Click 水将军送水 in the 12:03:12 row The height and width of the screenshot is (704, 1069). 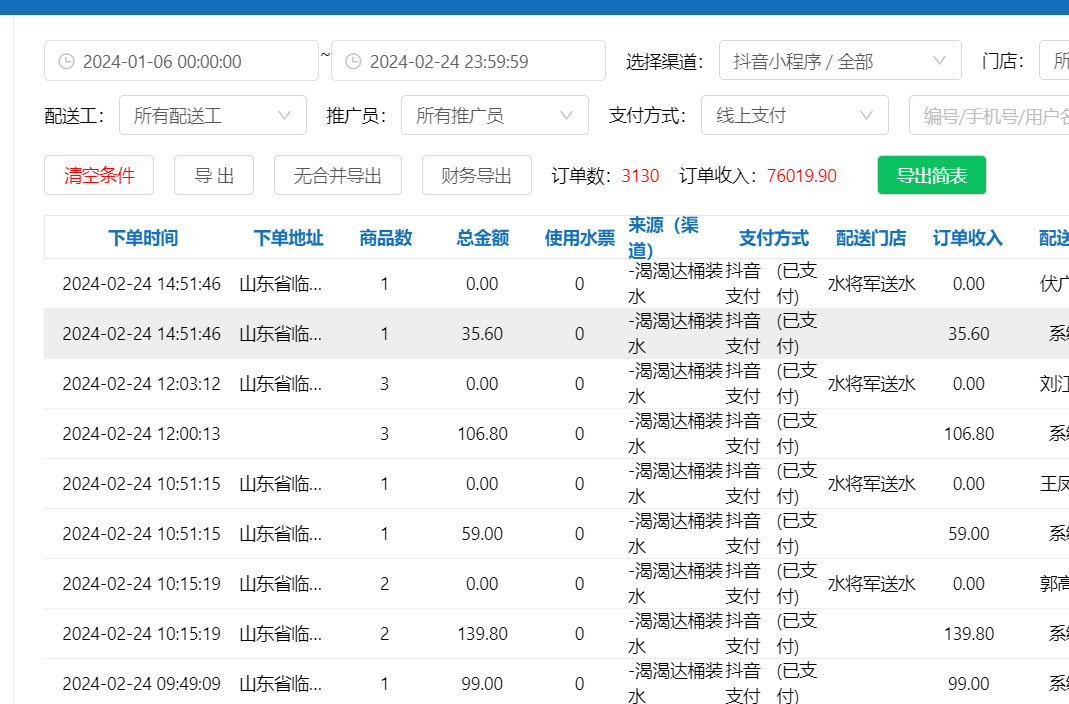[x=871, y=384]
